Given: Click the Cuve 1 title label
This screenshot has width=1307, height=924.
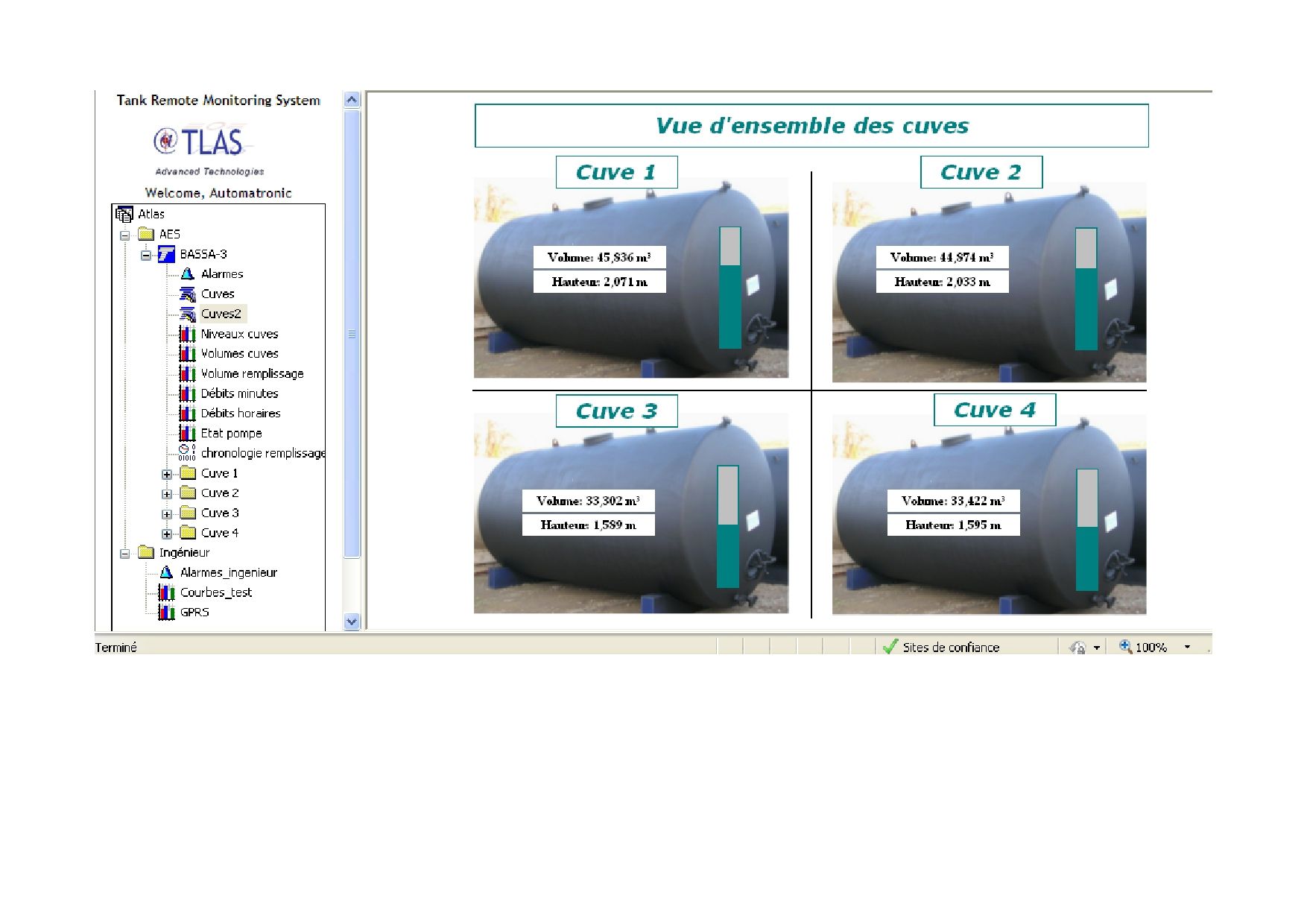Looking at the screenshot, I should tap(616, 172).
